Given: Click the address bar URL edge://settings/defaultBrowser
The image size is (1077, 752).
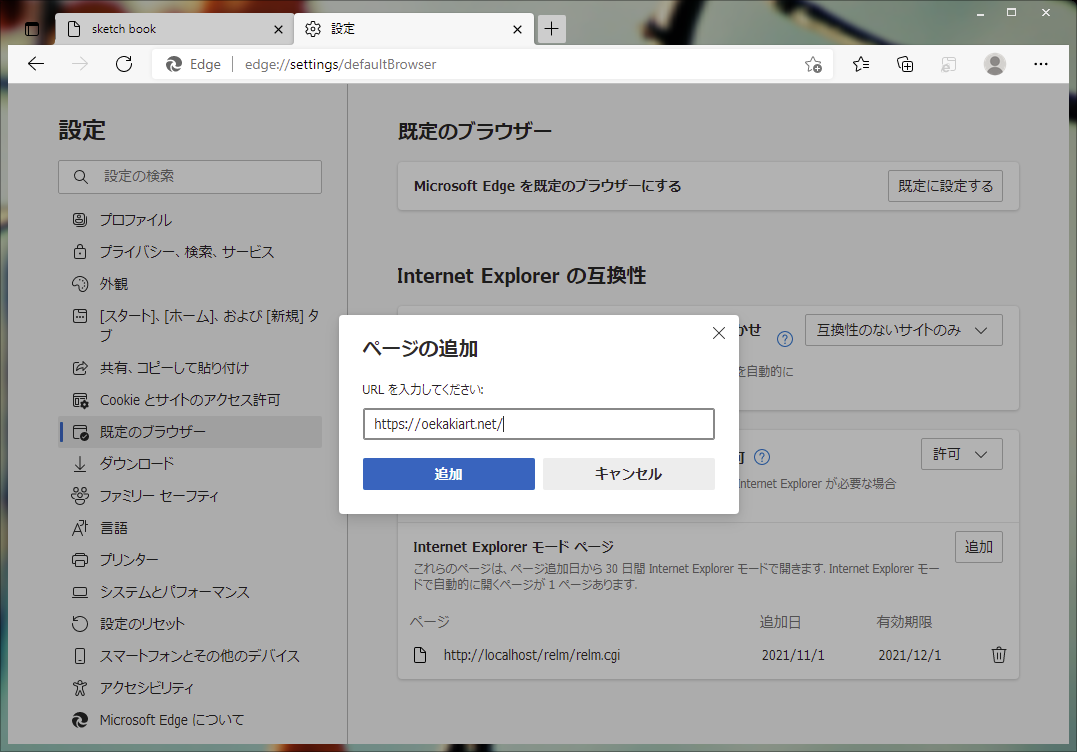Looking at the screenshot, I should [x=341, y=65].
